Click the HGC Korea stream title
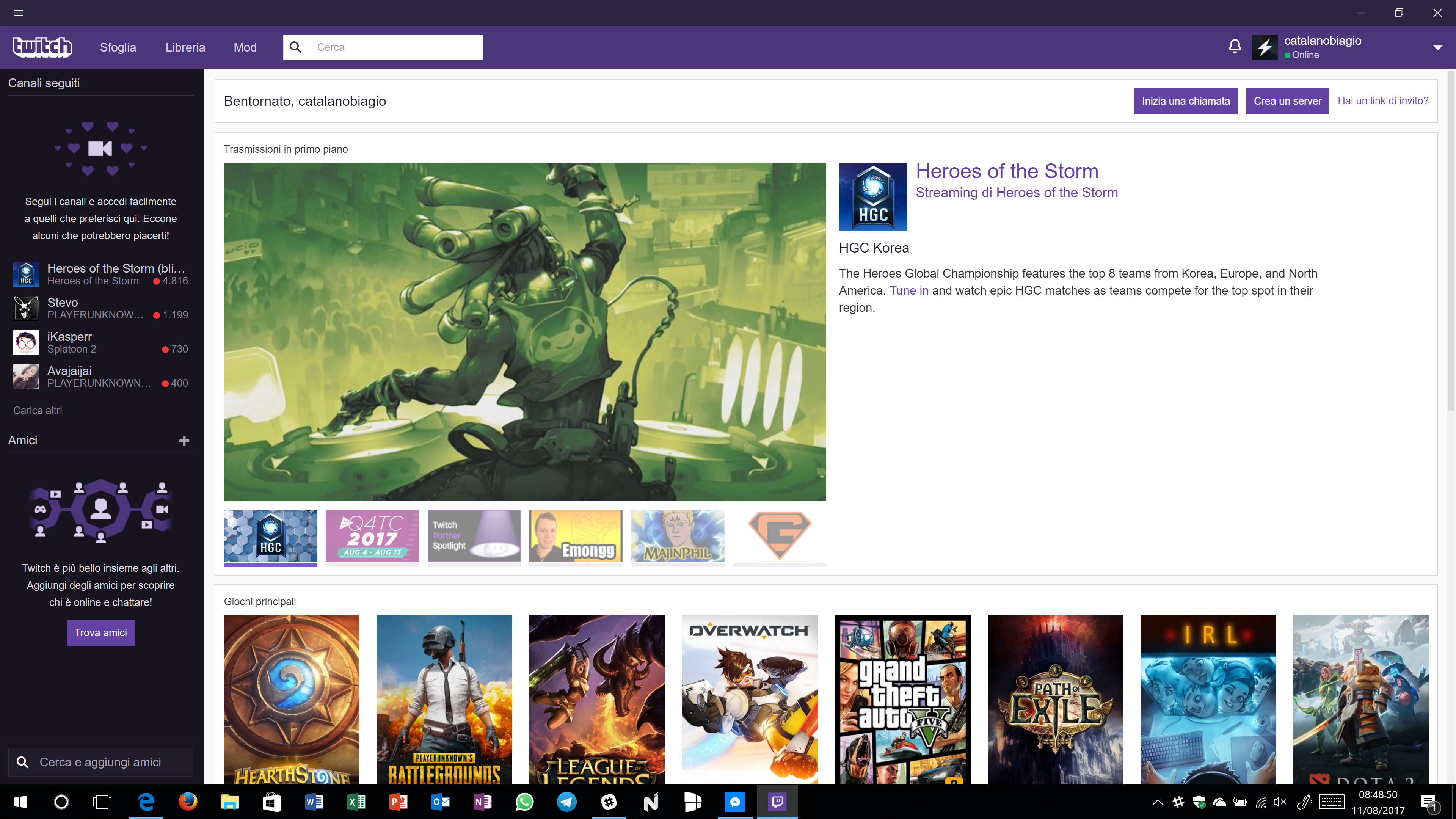1456x819 pixels. point(874,248)
